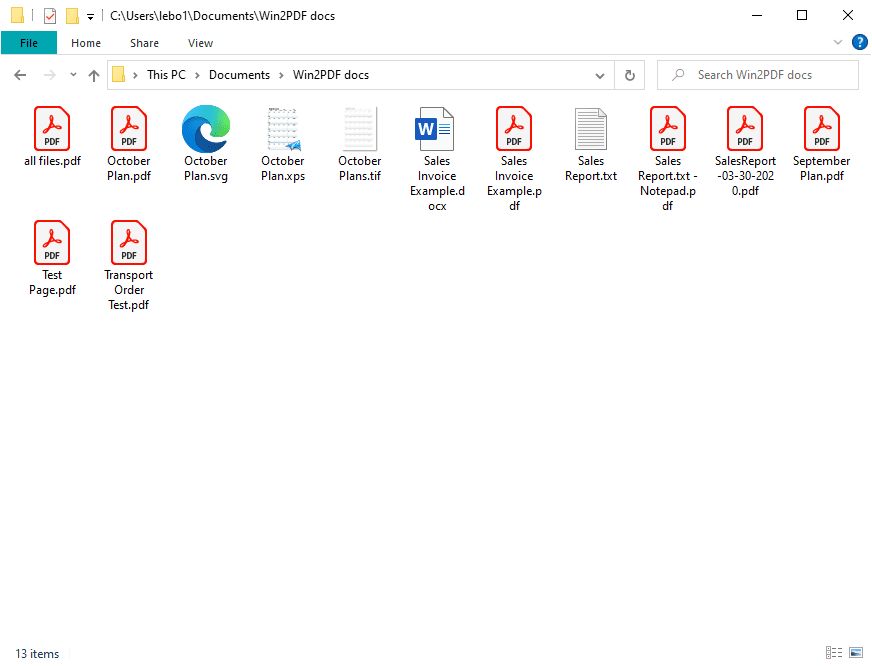Select the September Plan.pdf icon
This screenshot has height=666, width=872.
821,128
